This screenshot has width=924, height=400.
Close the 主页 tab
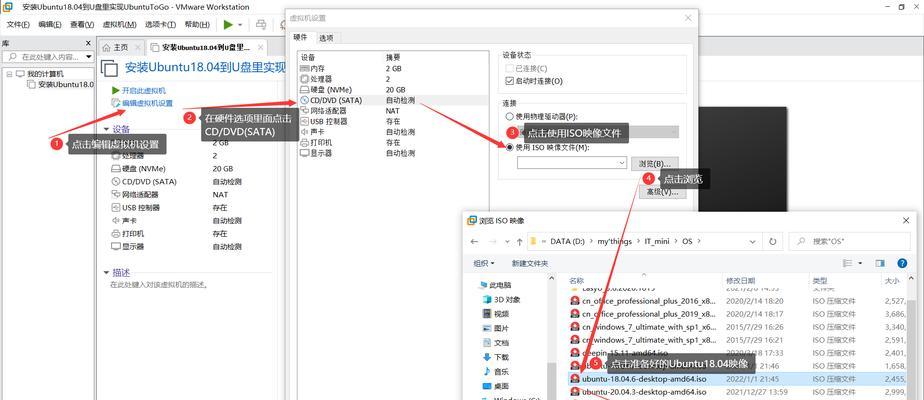click(x=138, y=48)
